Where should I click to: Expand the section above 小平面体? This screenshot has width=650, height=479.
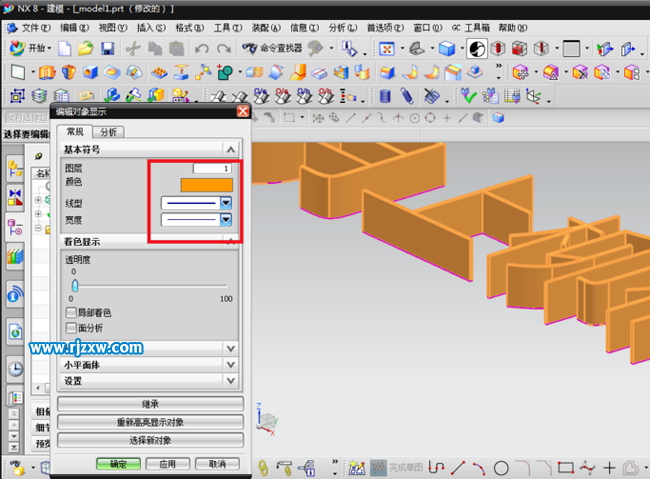[231, 349]
